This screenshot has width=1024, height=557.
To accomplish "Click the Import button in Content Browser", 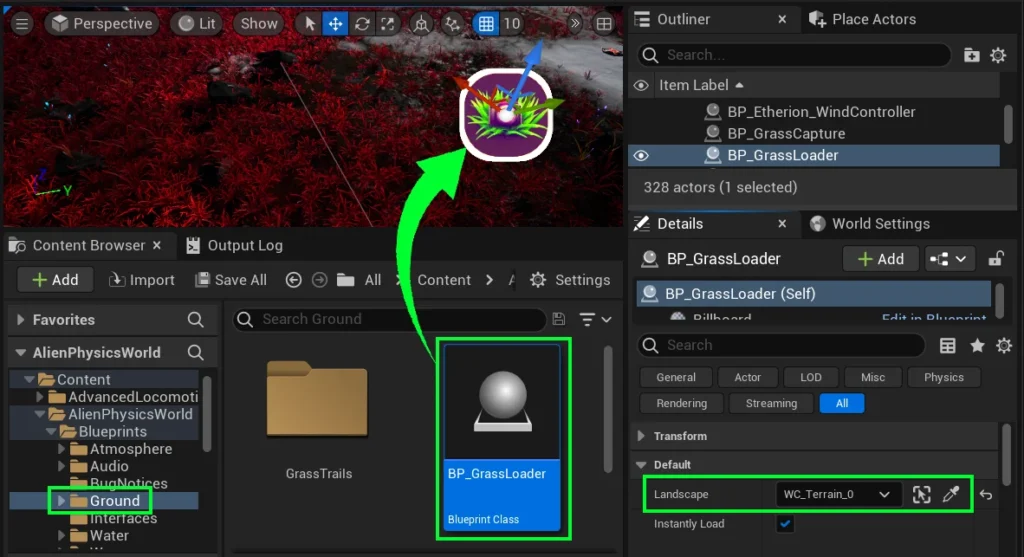I will [x=142, y=280].
